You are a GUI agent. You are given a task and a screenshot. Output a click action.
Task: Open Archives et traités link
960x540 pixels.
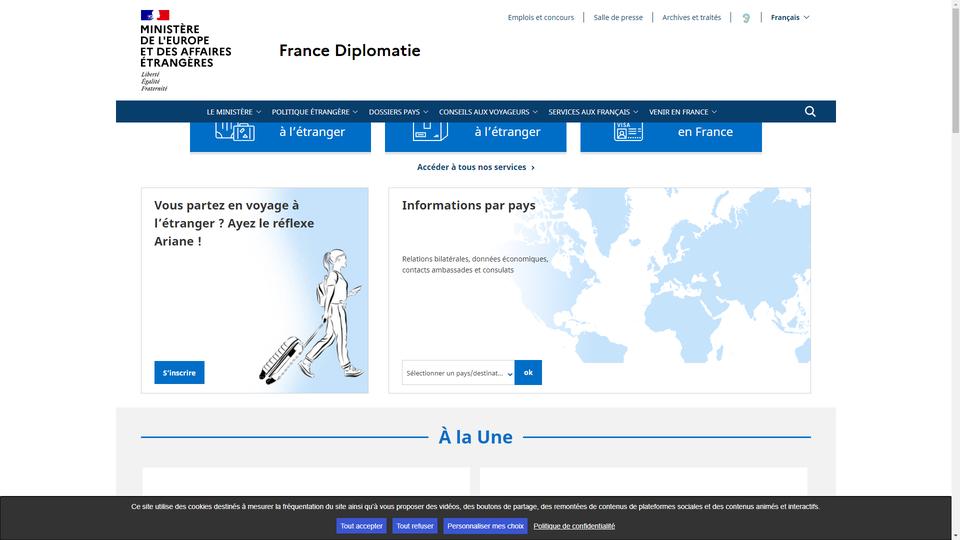(x=691, y=18)
